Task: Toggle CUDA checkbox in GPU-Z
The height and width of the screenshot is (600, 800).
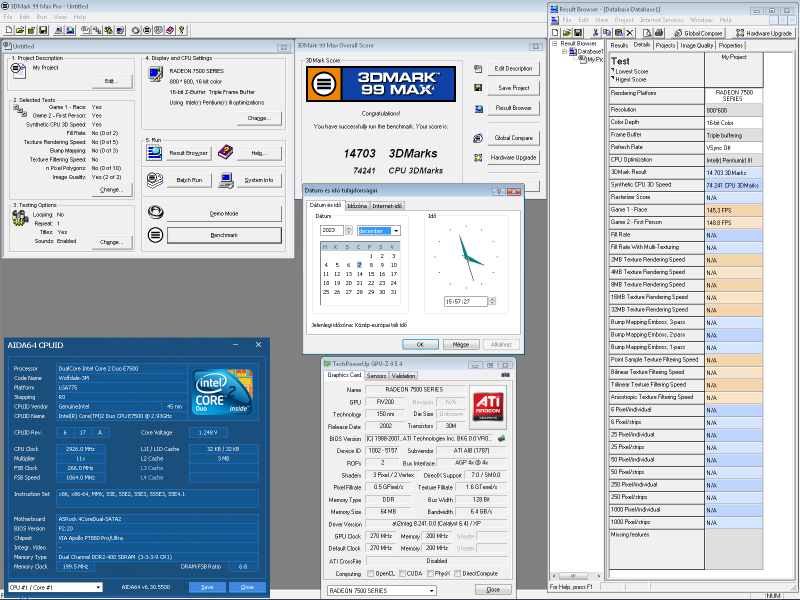Action: tap(402, 573)
